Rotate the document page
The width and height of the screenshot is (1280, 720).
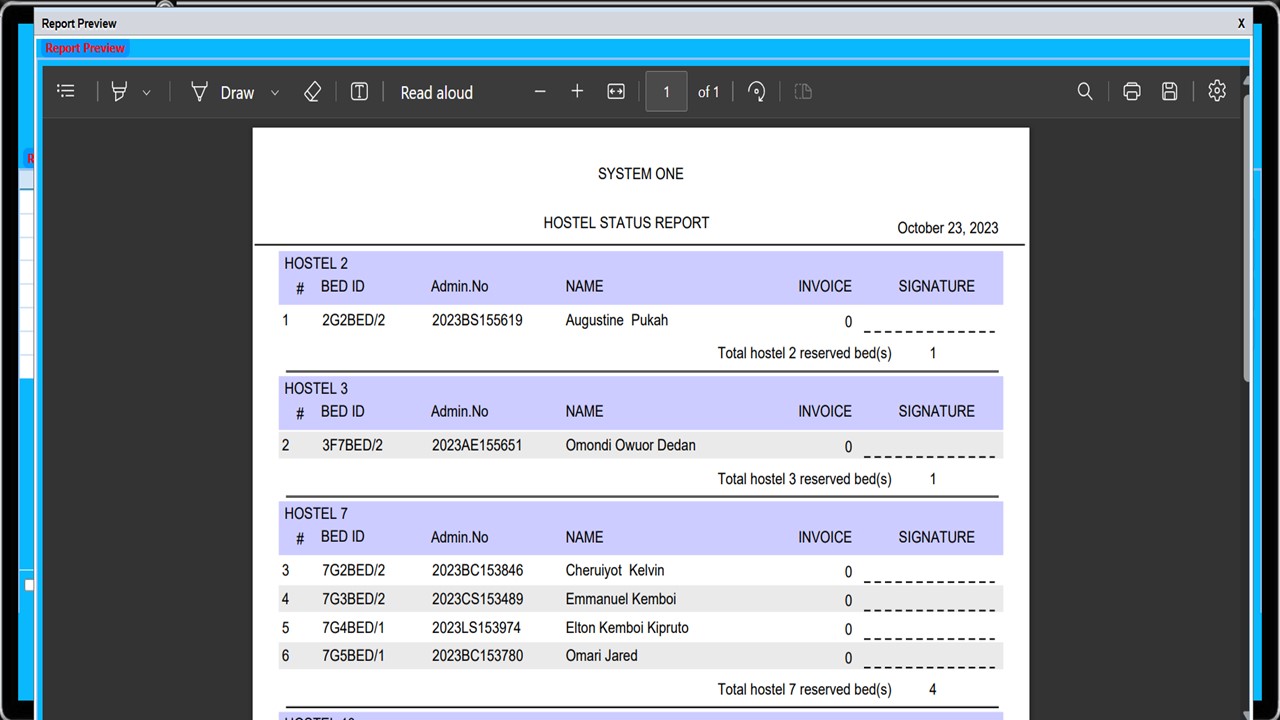pyautogui.click(x=756, y=92)
